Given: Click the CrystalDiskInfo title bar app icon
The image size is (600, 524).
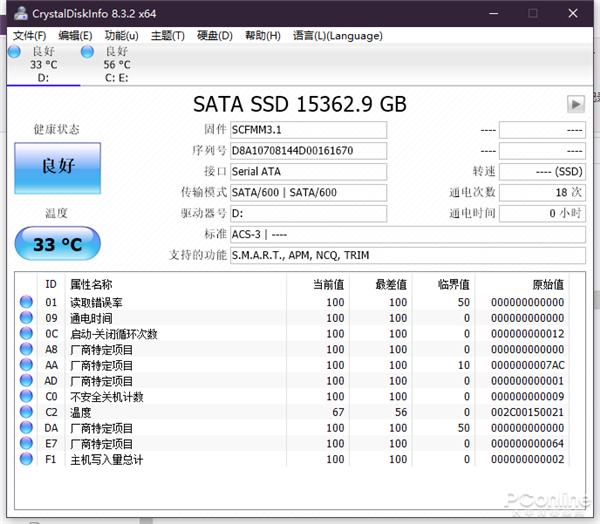Looking at the screenshot, I should tap(21, 13).
